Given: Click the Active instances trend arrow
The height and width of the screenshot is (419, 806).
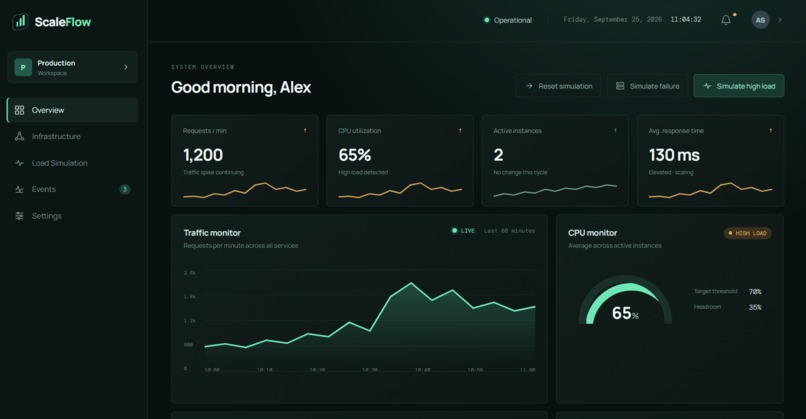Looking at the screenshot, I should click(x=615, y=131).
